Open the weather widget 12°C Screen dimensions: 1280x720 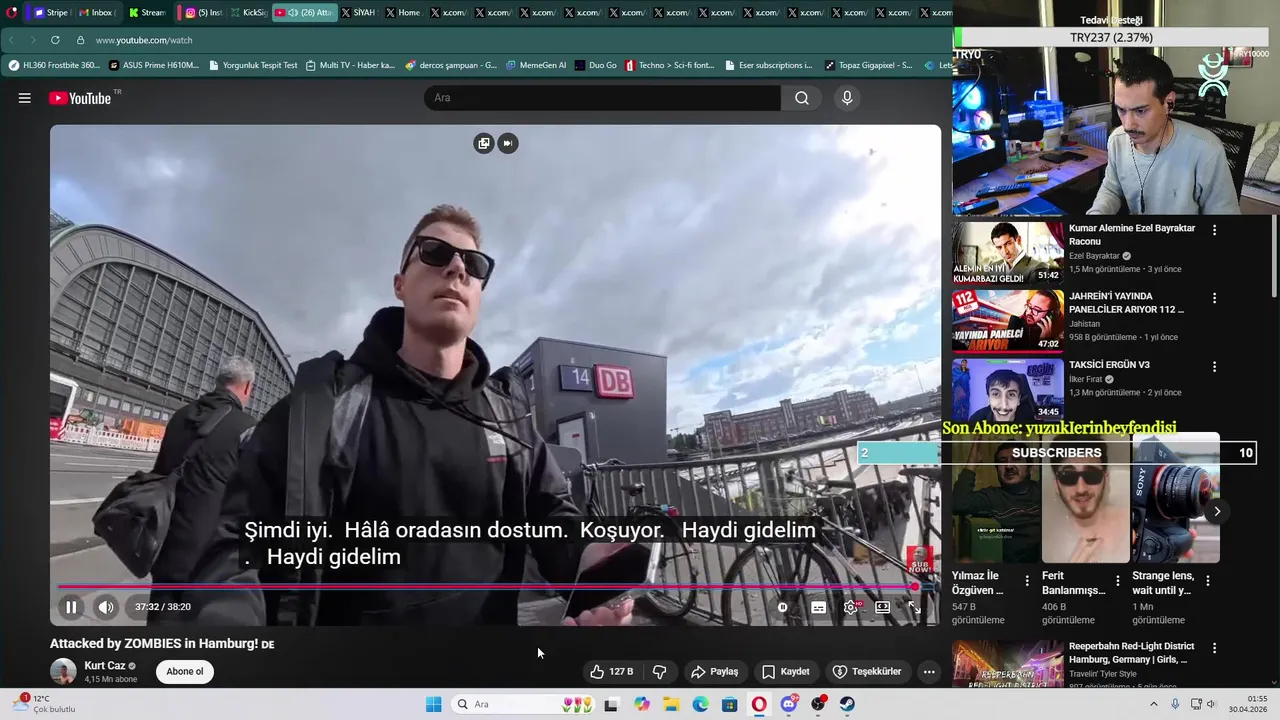44,704
